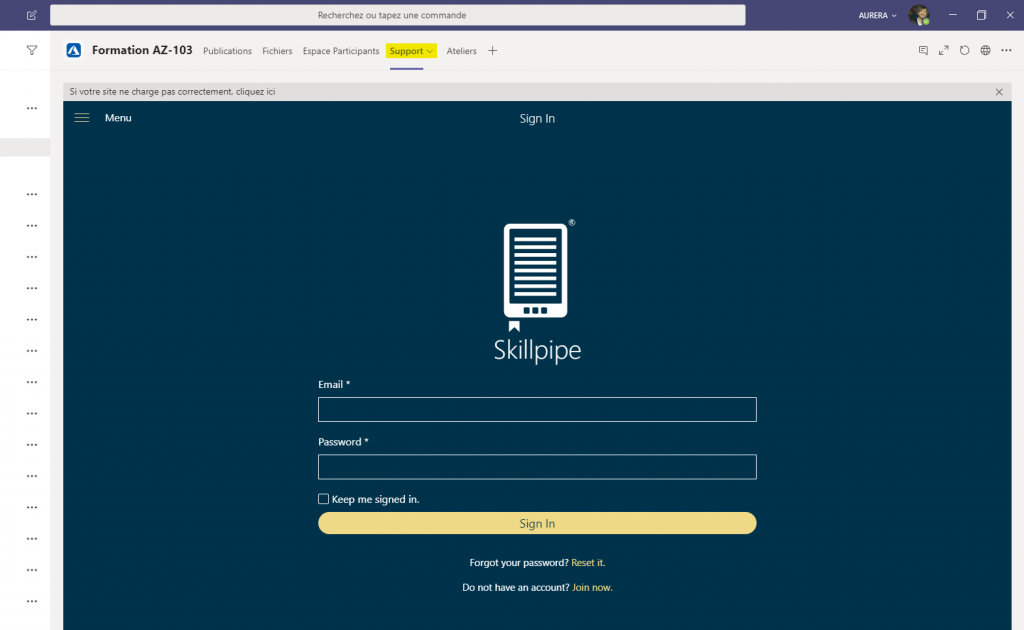Open the Espace Participants tab

(341, 51)
